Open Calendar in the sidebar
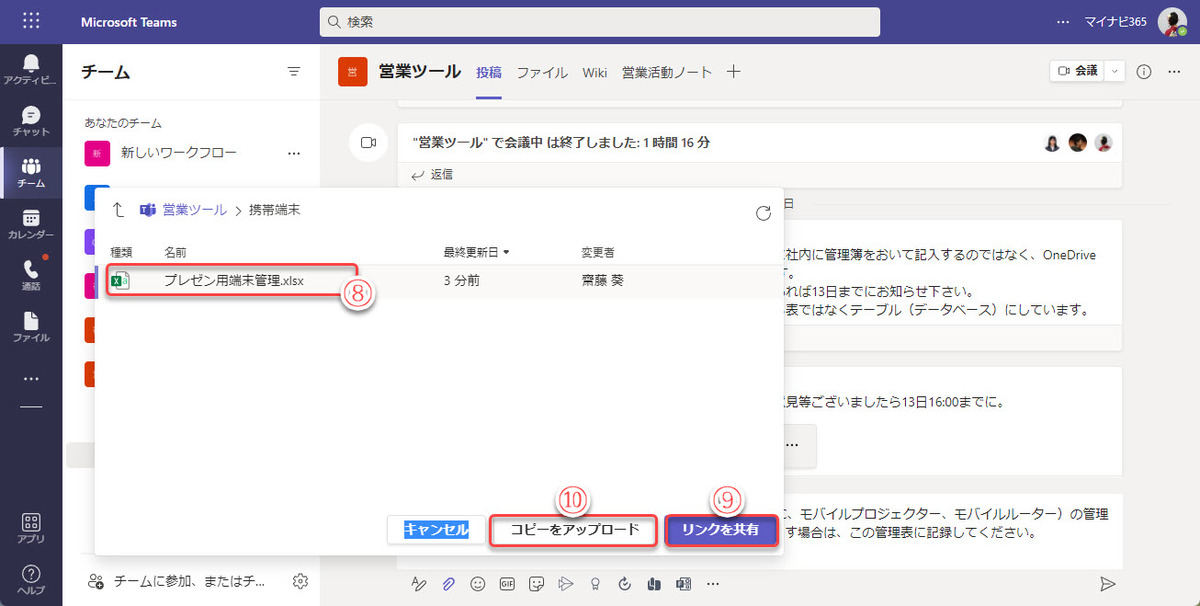This screenshot has width=1200, height=606. [x=31, y=224]
